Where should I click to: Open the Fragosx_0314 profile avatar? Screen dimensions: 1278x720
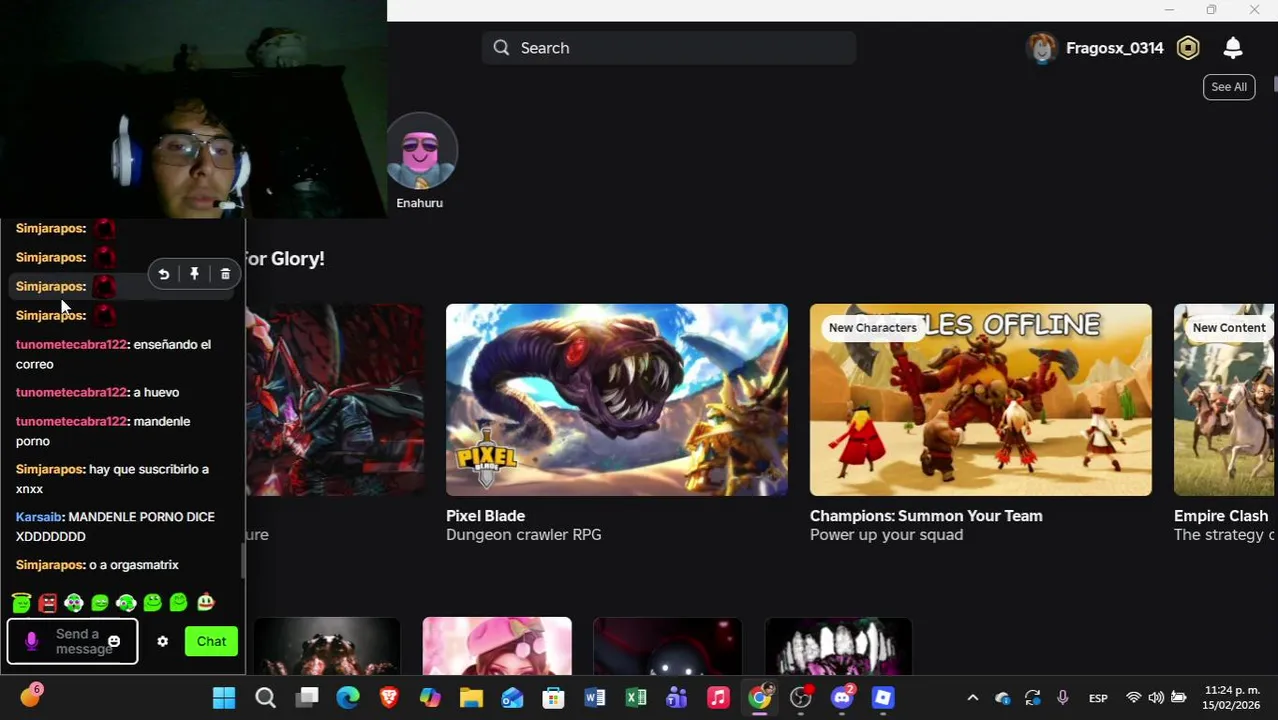(1042, 48)
